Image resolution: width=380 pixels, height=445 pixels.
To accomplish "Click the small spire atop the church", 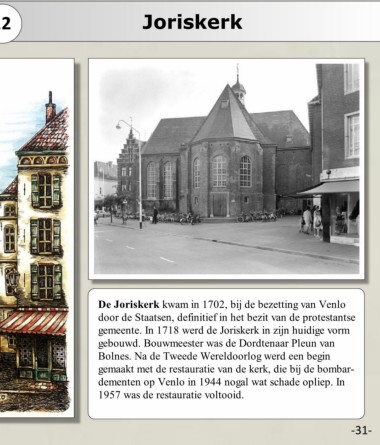I will 238,86.
